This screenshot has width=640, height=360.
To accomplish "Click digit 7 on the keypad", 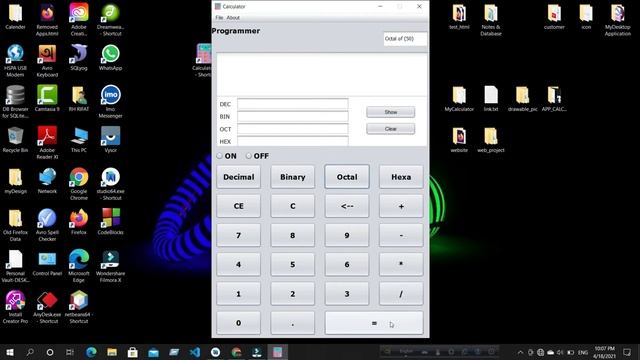I will click(238, 235).
